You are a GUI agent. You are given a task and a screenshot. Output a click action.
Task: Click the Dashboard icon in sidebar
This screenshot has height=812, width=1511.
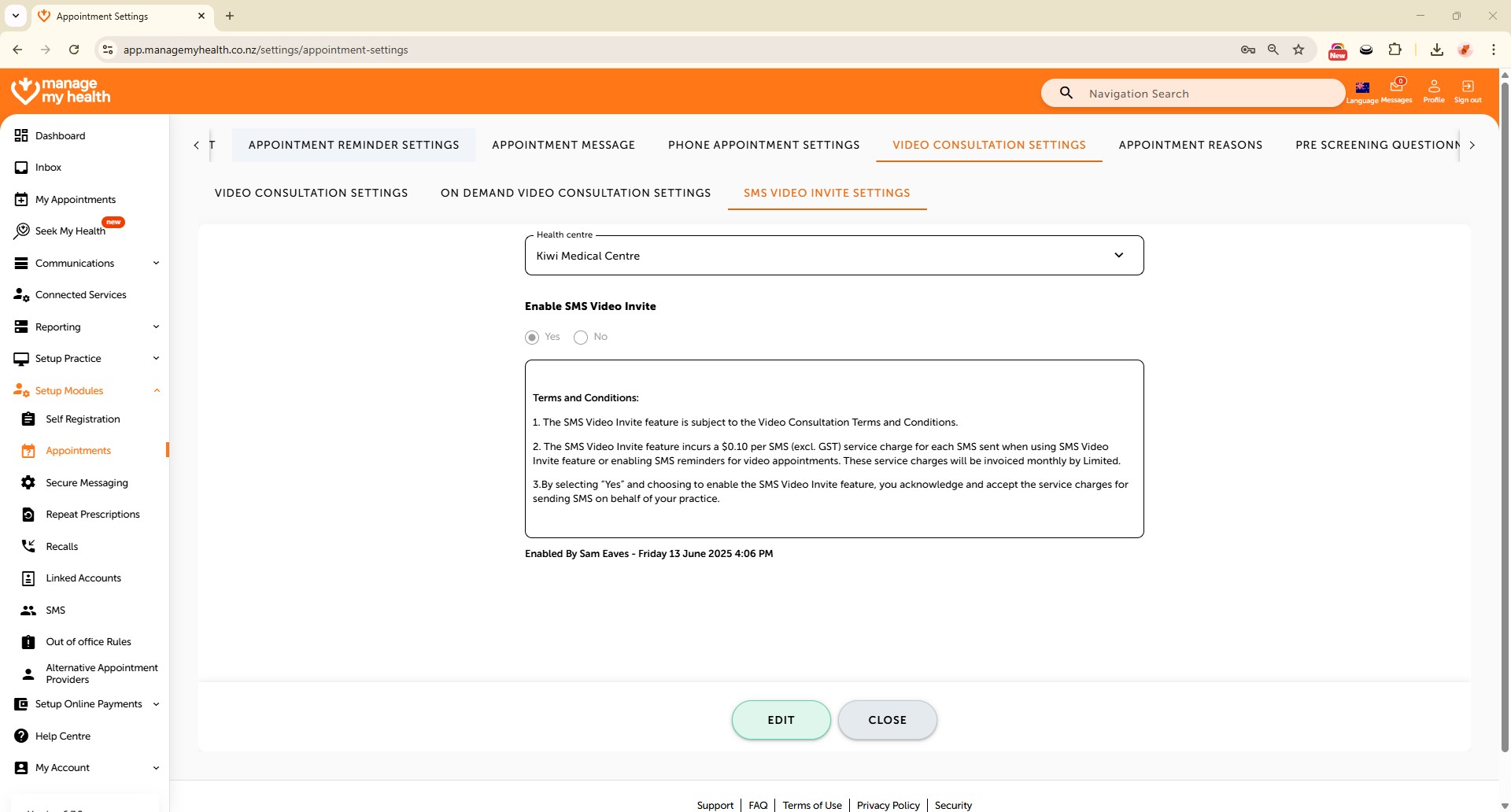pos(21,135)
